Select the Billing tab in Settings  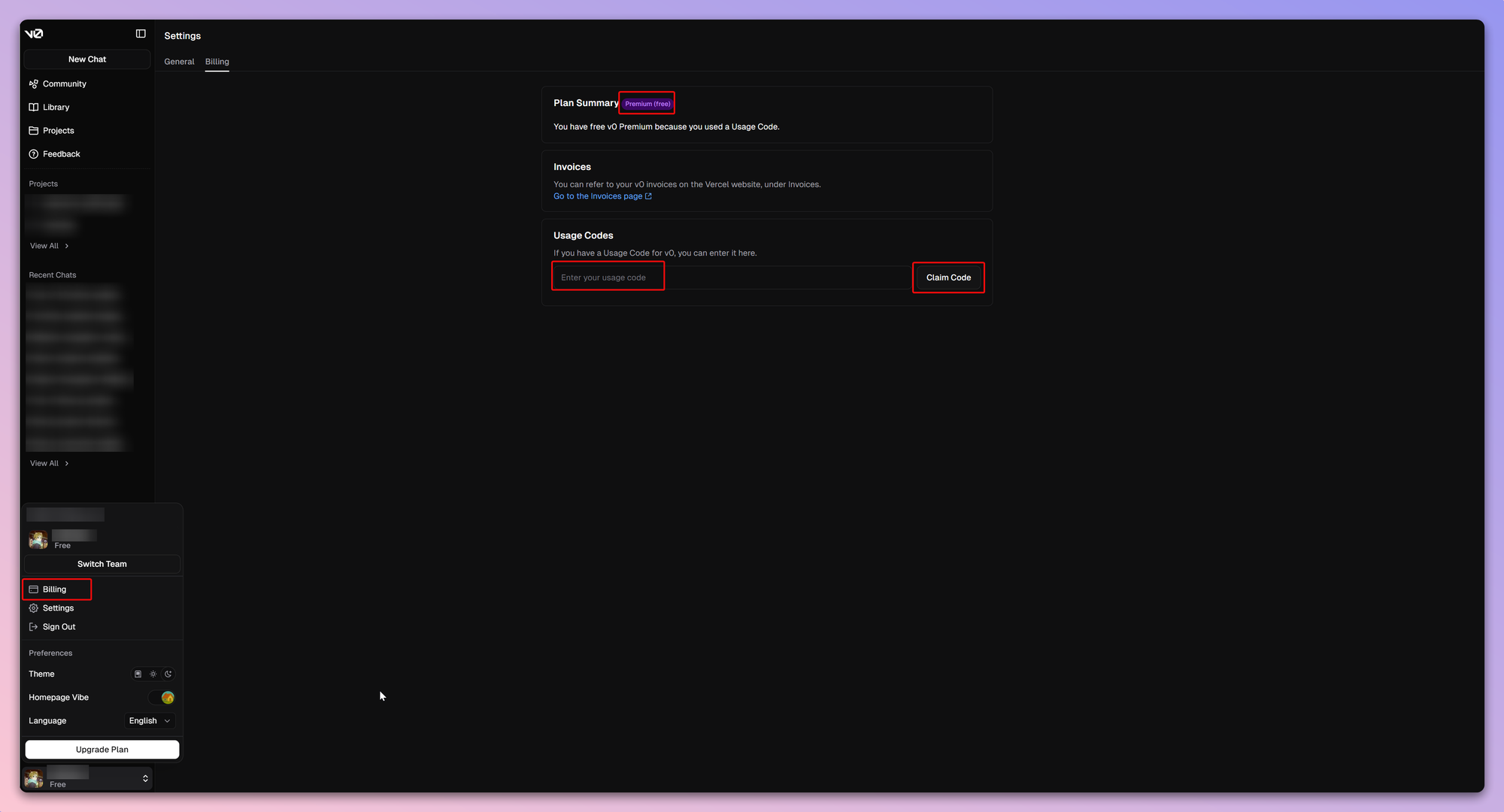[x=217, y=62]
